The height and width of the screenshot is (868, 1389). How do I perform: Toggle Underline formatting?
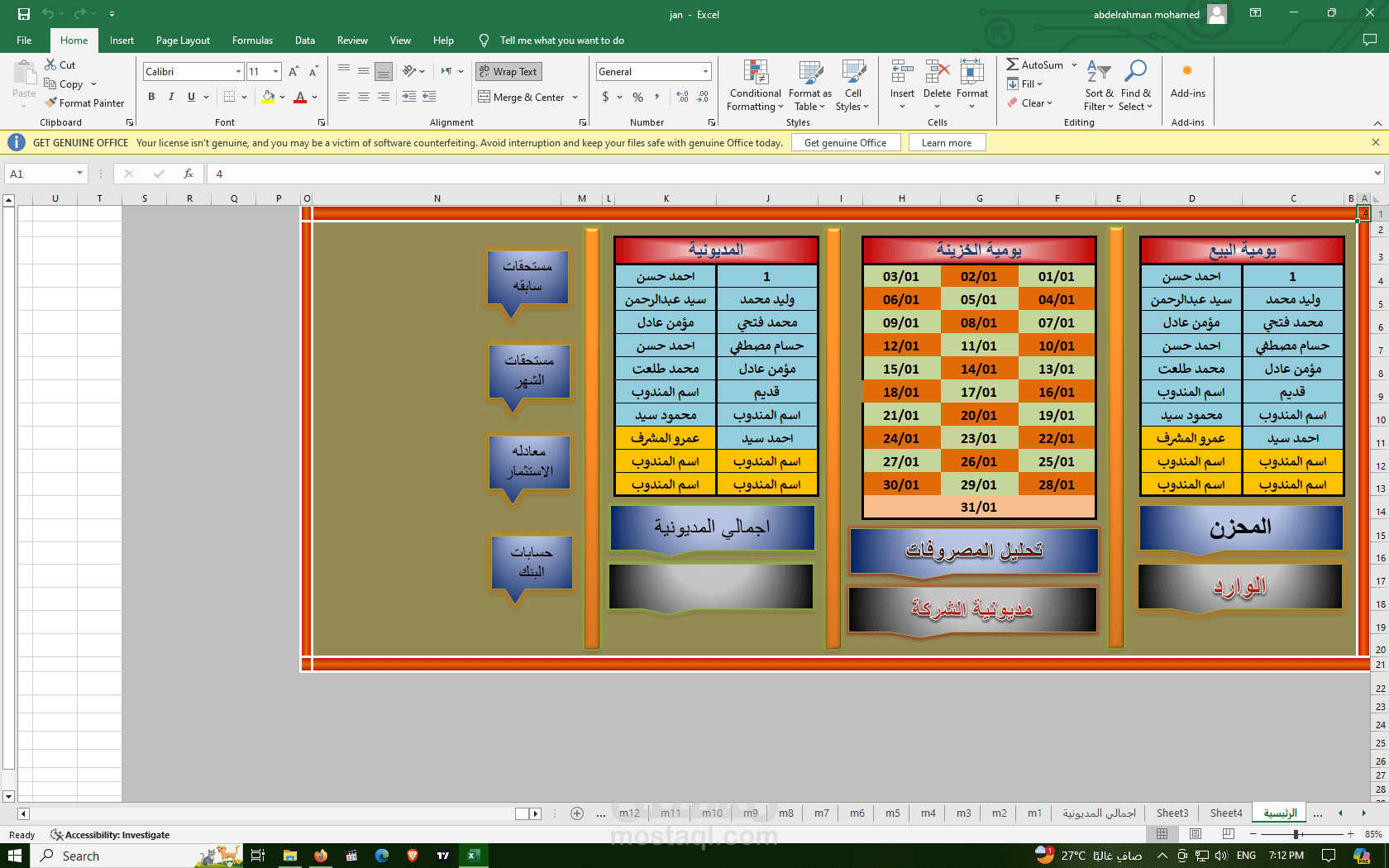191,97
